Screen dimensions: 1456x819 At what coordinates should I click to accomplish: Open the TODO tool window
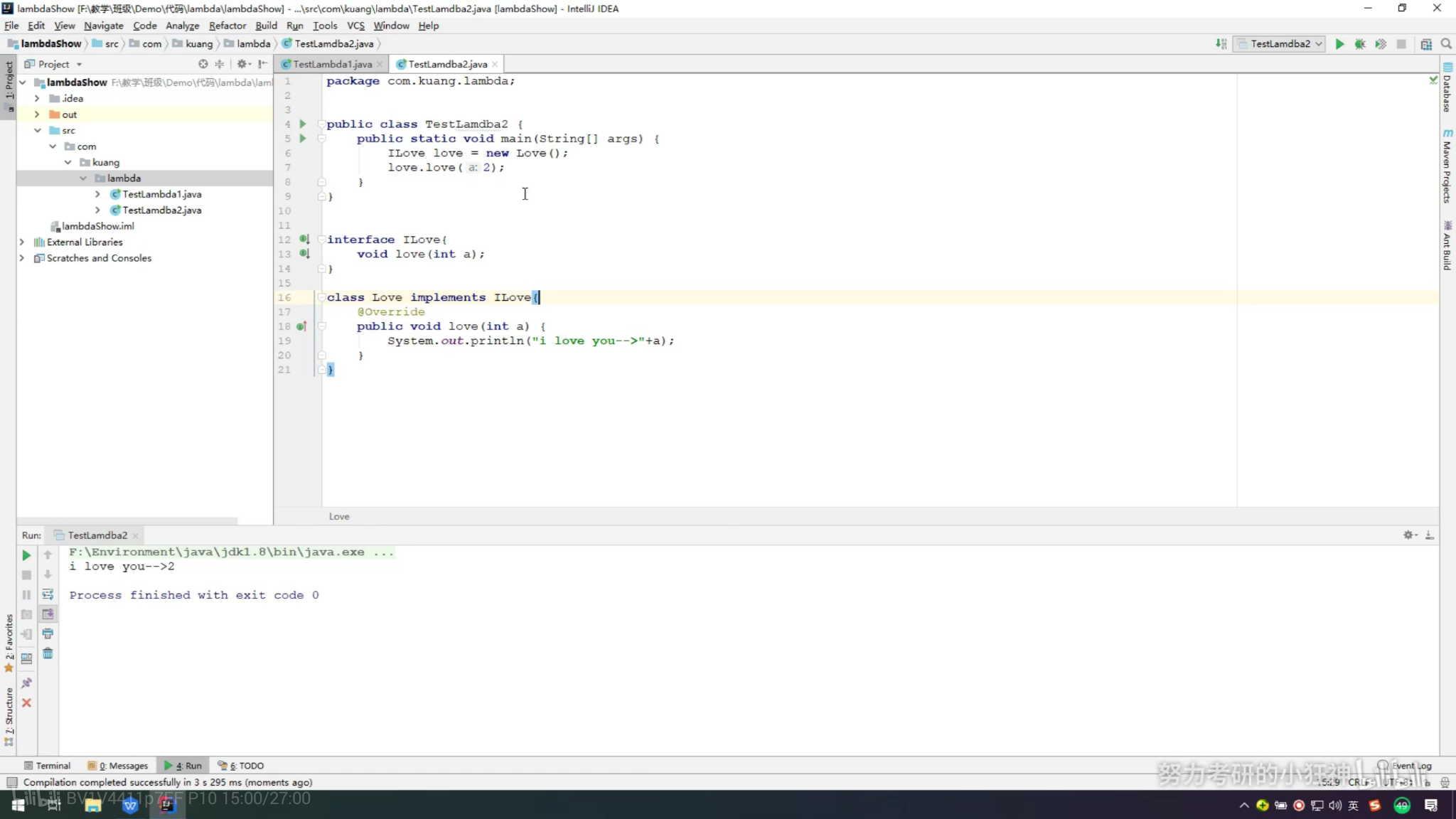pyautogui.click(x=241, y=766)
